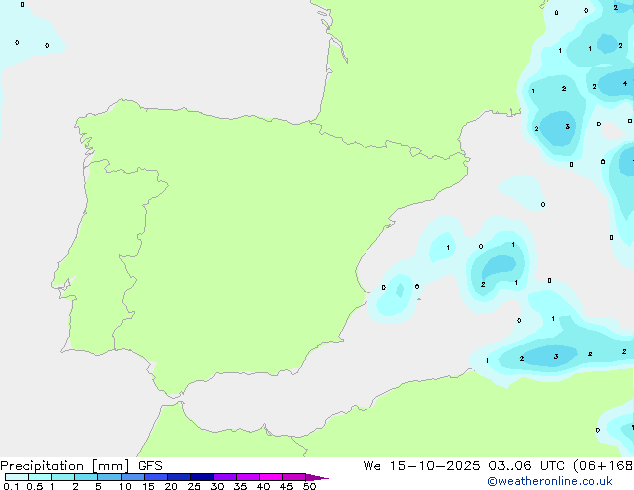
Task: Pick the 10–15 mm legend swatch
Action: [132, 477]
